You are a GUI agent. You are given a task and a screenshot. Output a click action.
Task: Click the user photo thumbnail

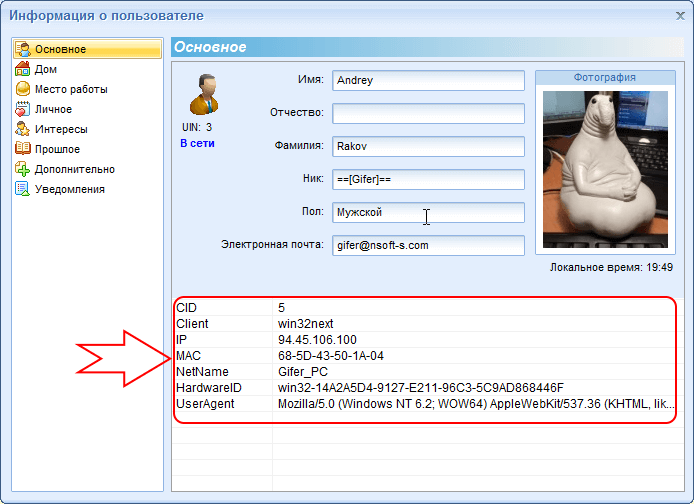coord(604,172)
